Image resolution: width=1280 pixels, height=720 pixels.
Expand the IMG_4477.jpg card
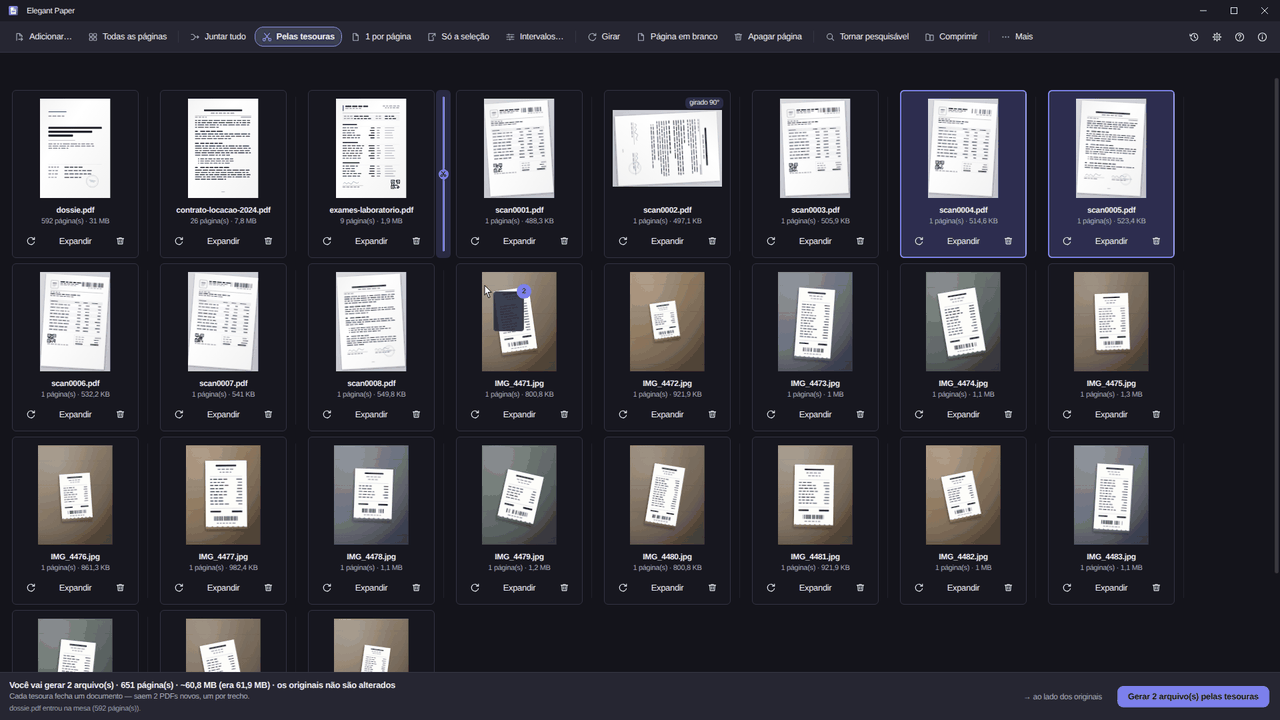coord(223,588)
